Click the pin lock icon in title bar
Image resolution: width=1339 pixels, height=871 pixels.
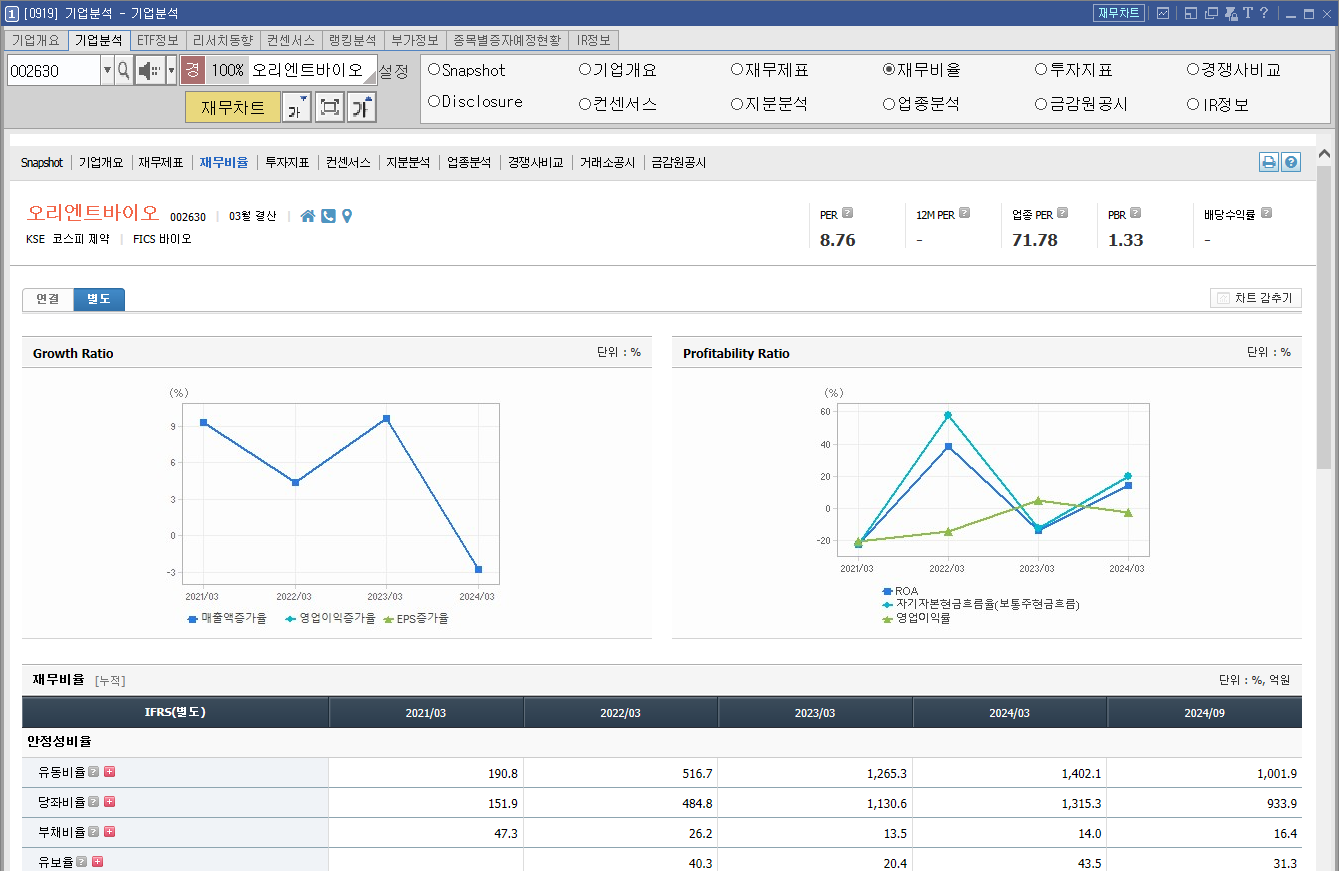(1231, 13)
